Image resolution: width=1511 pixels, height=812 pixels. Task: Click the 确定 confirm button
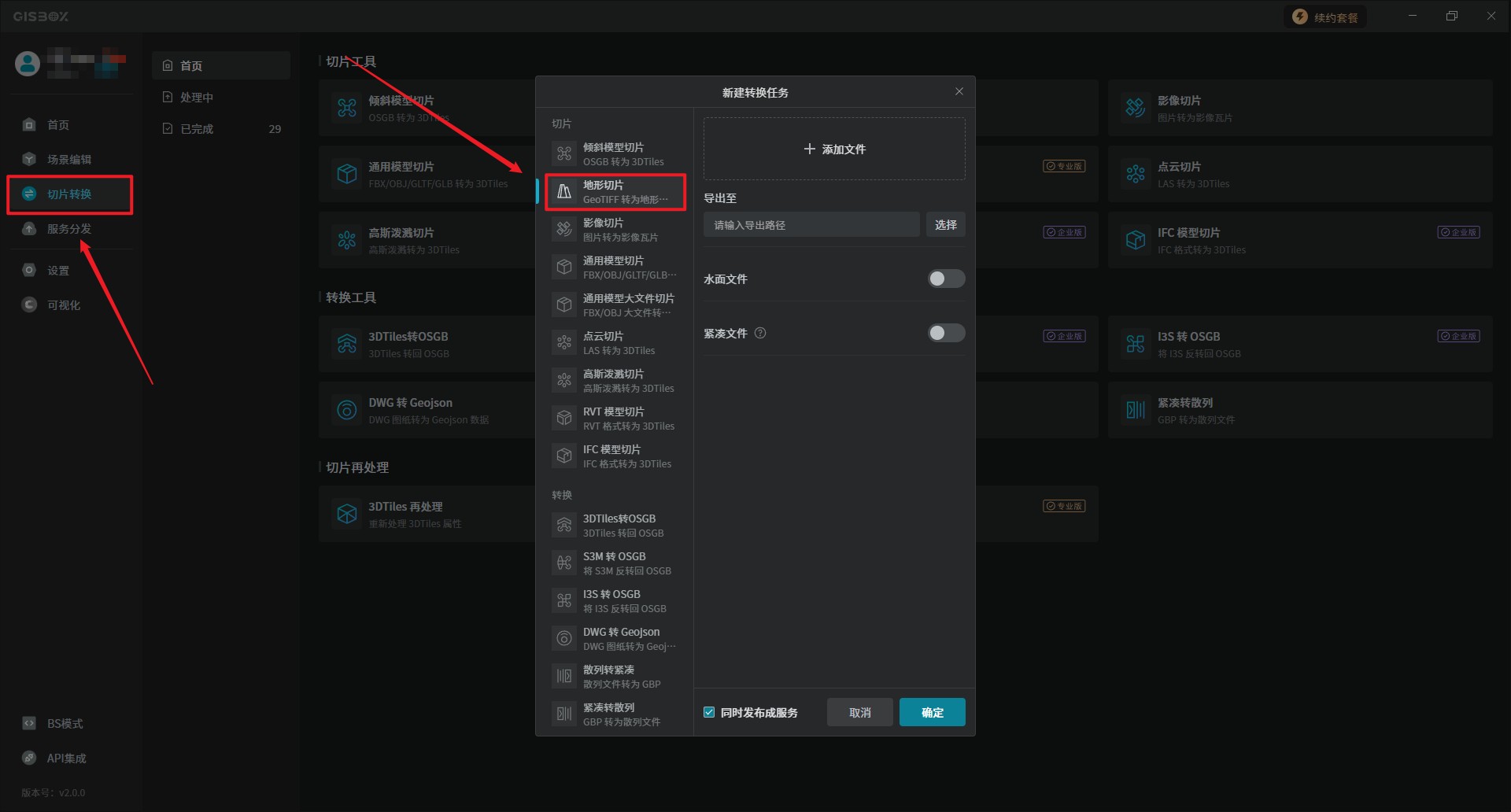coord(932,713)
